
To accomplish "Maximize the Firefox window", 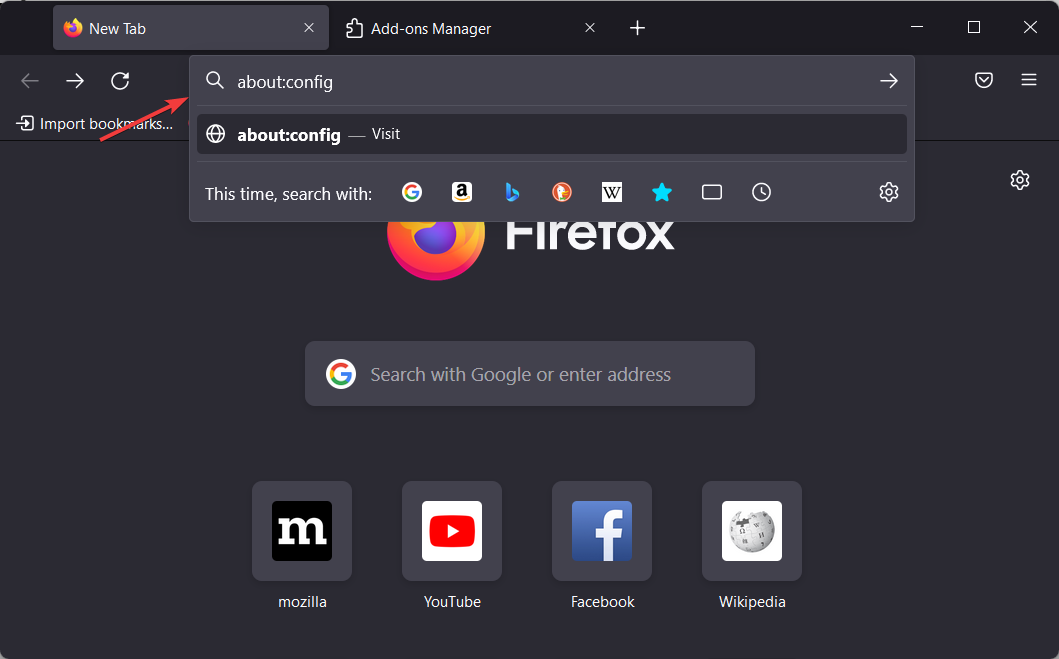I will (x=973, y=27).
